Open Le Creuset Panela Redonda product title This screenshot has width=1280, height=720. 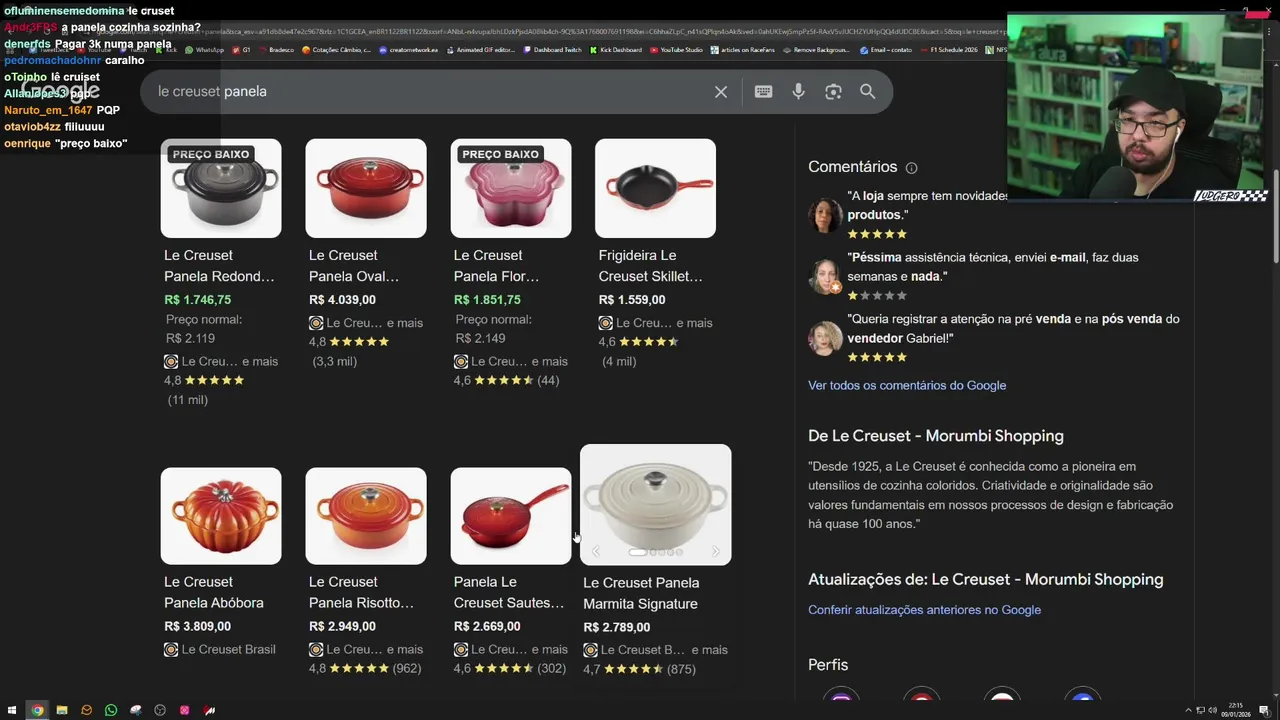(x=219, y=266)
